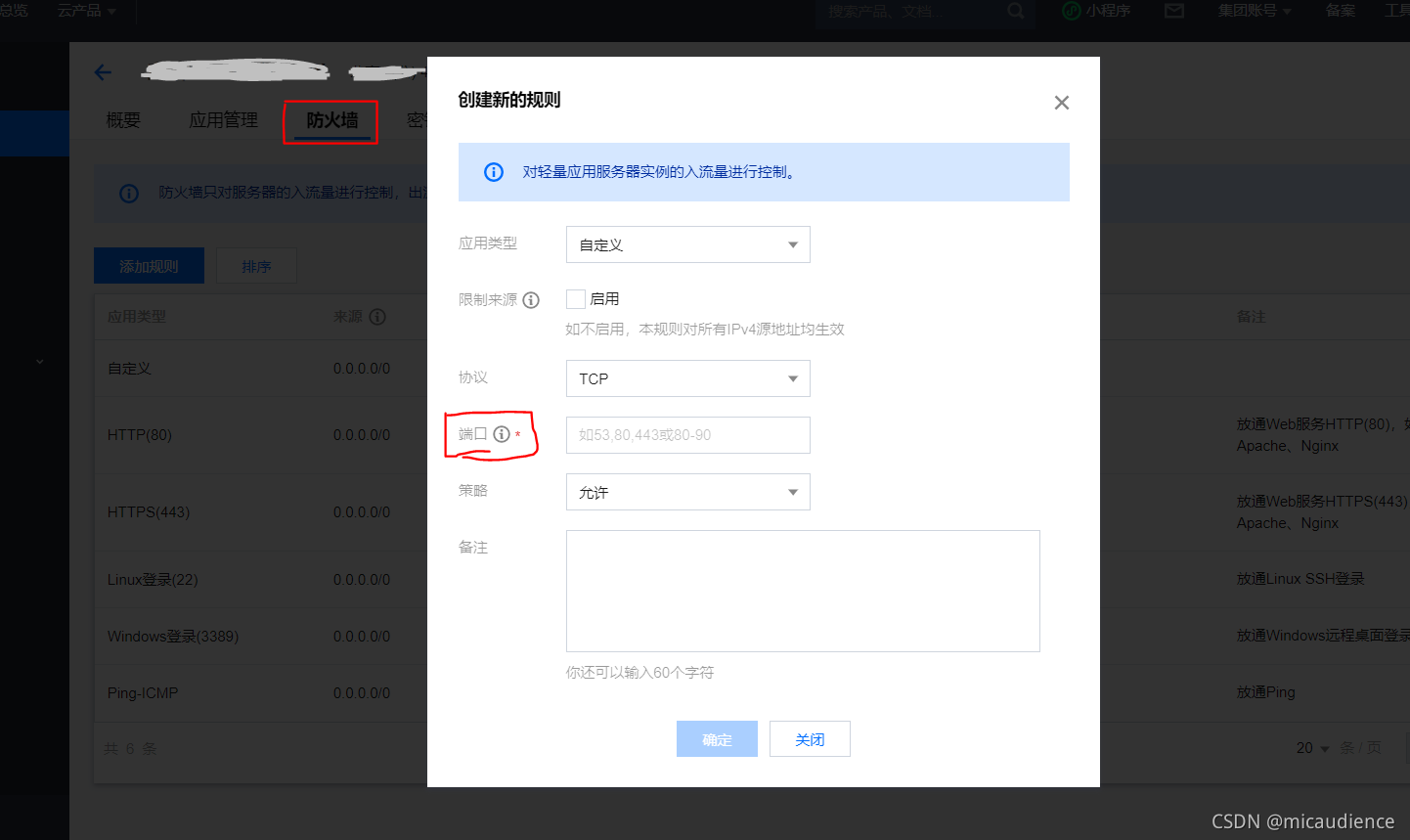Open the message envelope icon

click(1174, 11)
